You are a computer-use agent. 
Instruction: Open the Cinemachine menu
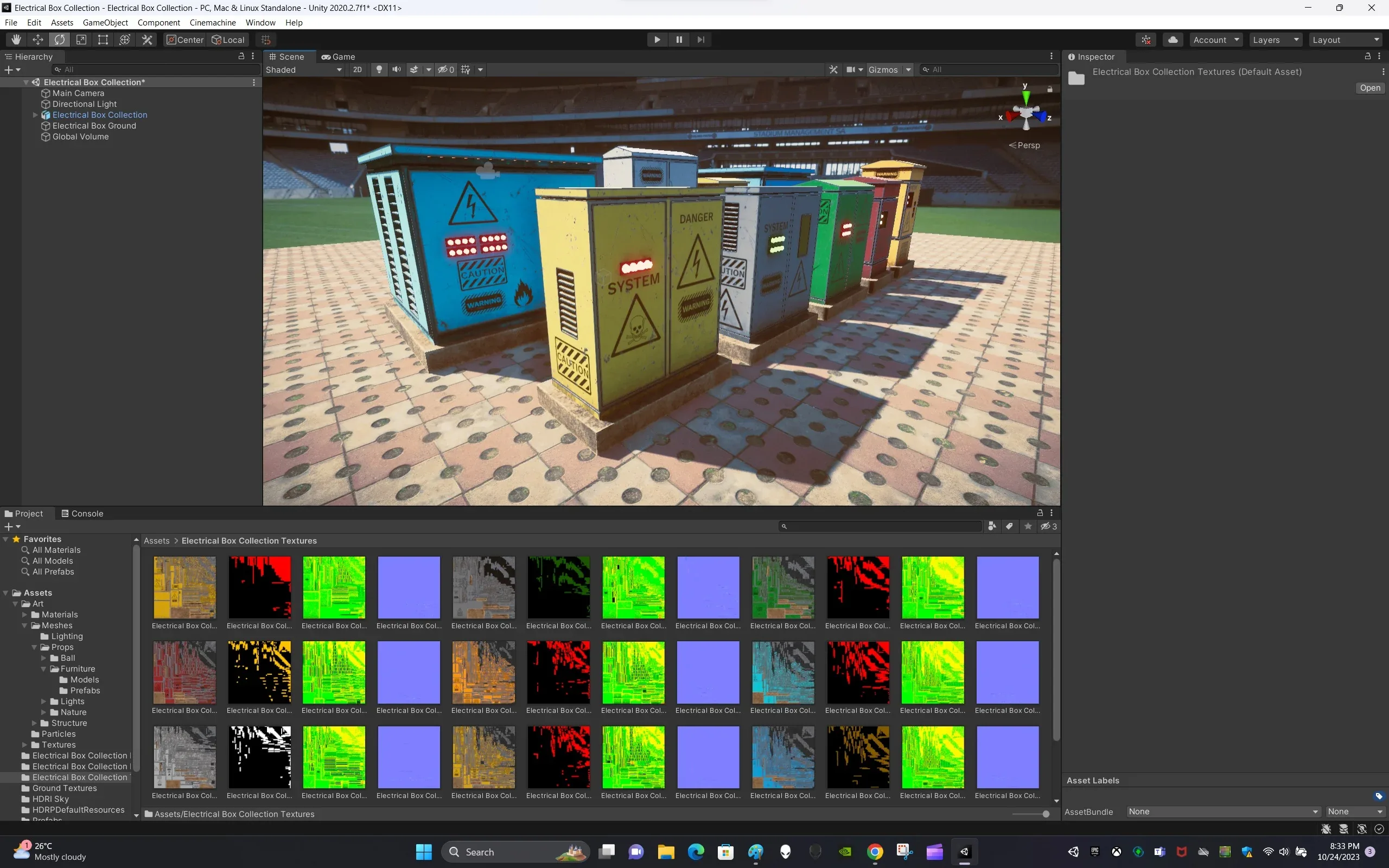tap(212, 22)
